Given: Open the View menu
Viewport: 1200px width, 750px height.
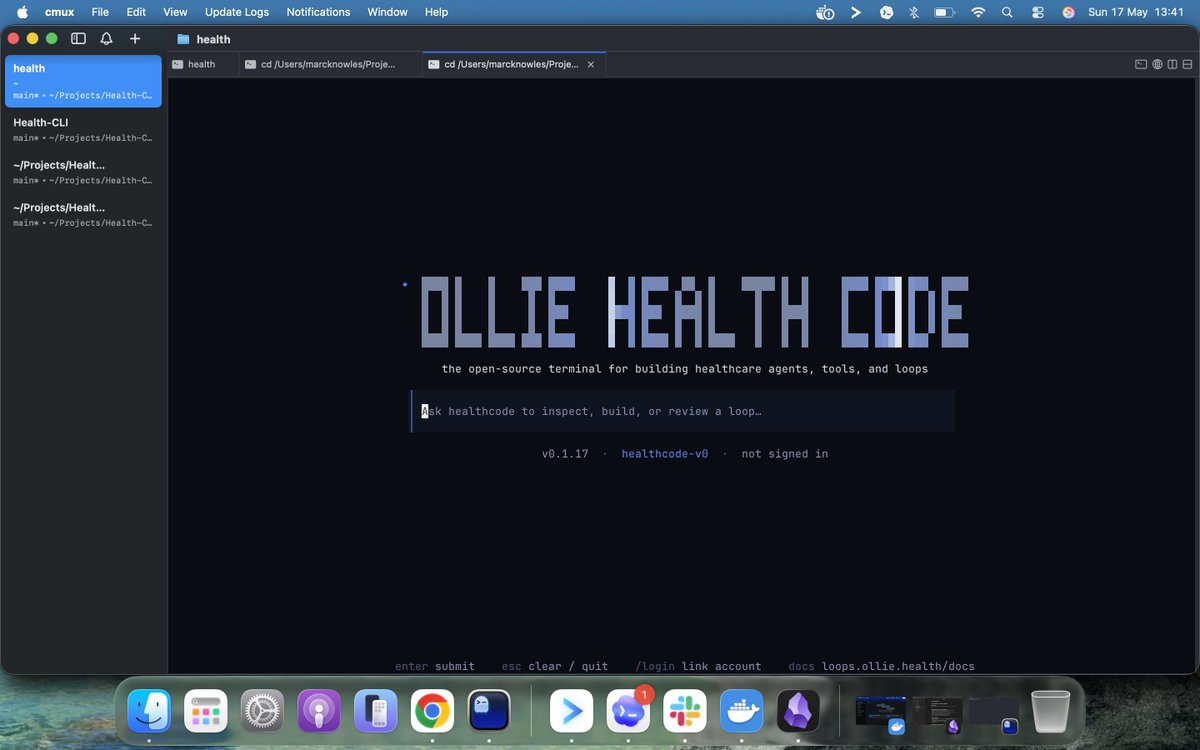Looking at the screenshot, I should [x=175, y=12].
